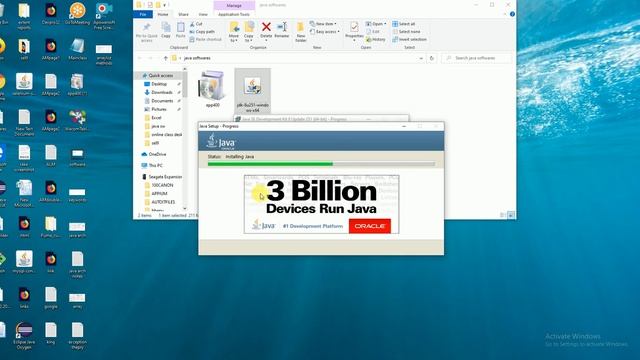Viewport: 640px width, 360px height.
Task: Click the Oracle logo in Java Setup banner
Action: [370, 226]
